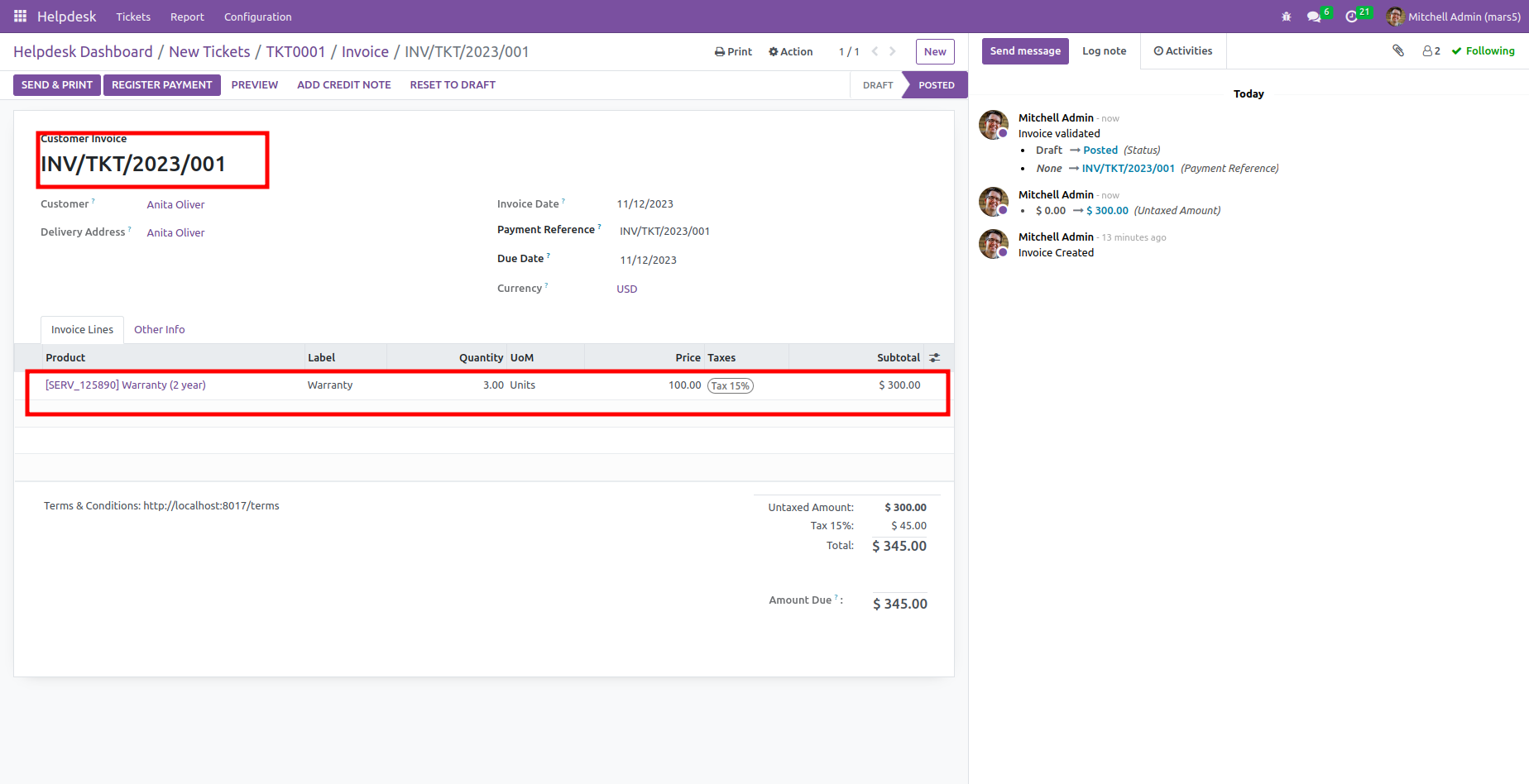Open the followers count icon
Viewport: 1529px width, 784px height.
pyautogui.click(x=1431, y=51)
